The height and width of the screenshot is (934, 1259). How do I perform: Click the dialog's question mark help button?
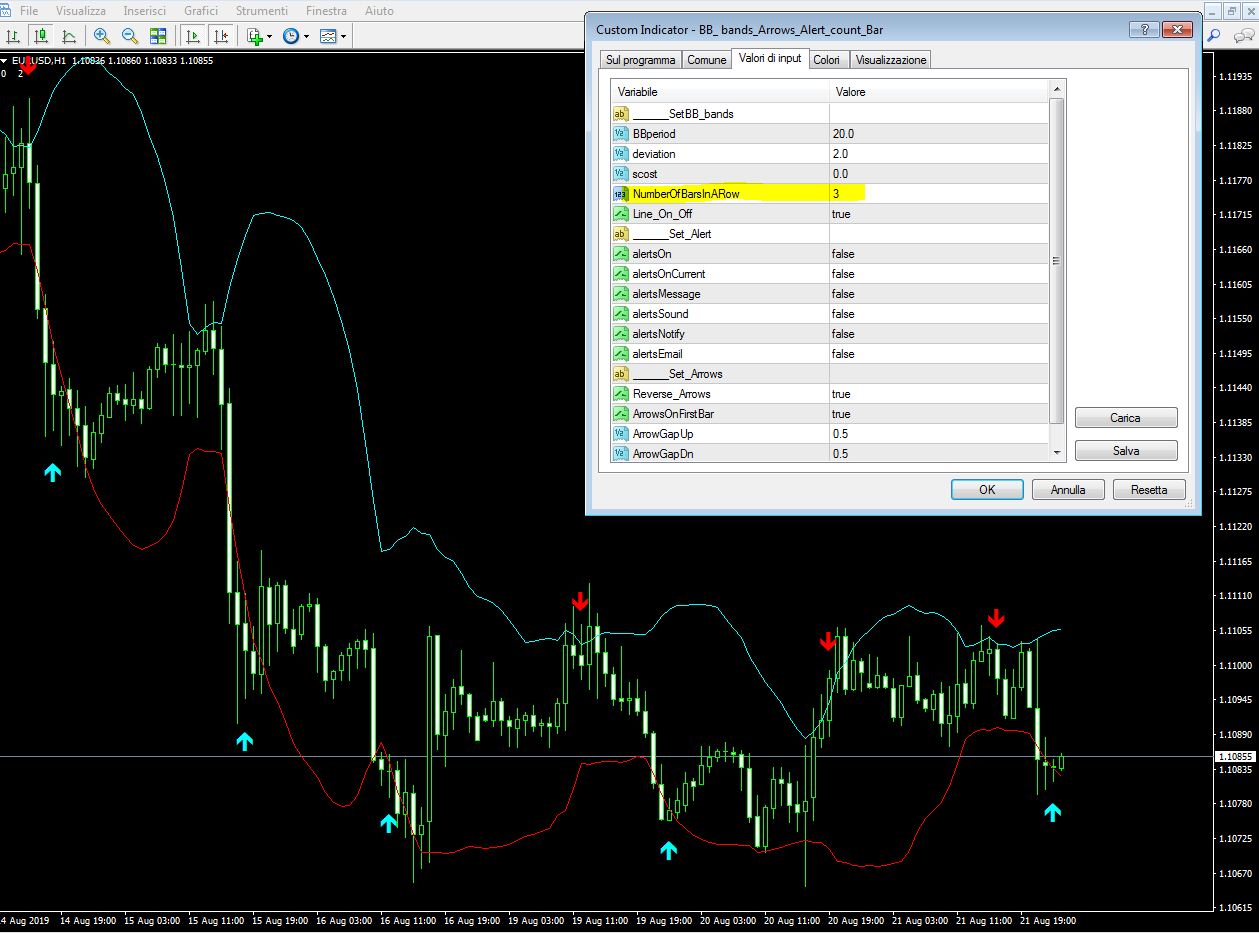click(1144, 29)
